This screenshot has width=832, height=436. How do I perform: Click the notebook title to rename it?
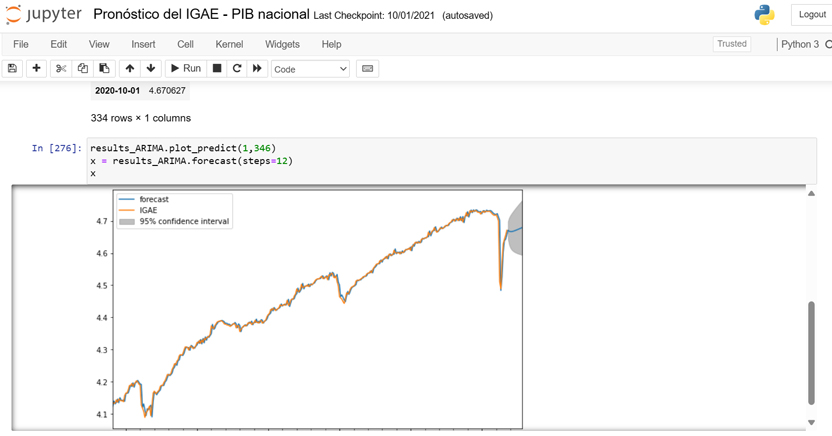point(200,15)
